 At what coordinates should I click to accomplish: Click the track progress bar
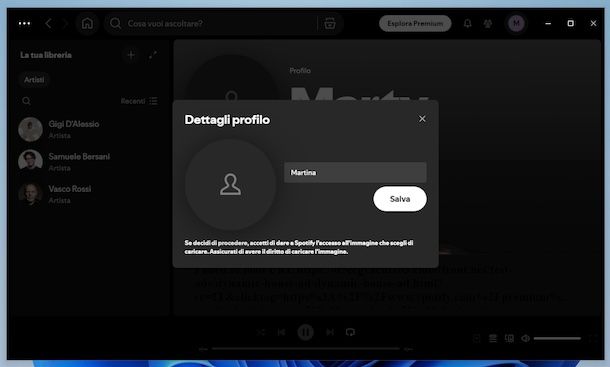click(306, 349)
